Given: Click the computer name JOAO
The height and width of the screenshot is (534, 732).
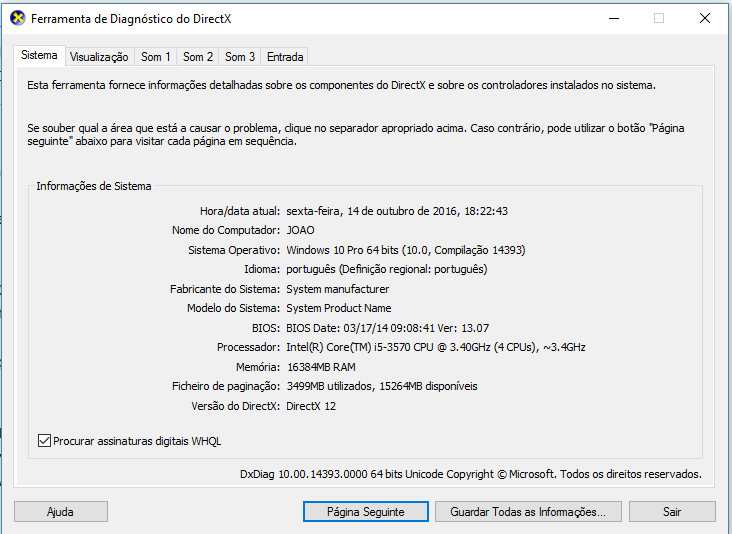Looking at the screenshot, I should 300,230.
